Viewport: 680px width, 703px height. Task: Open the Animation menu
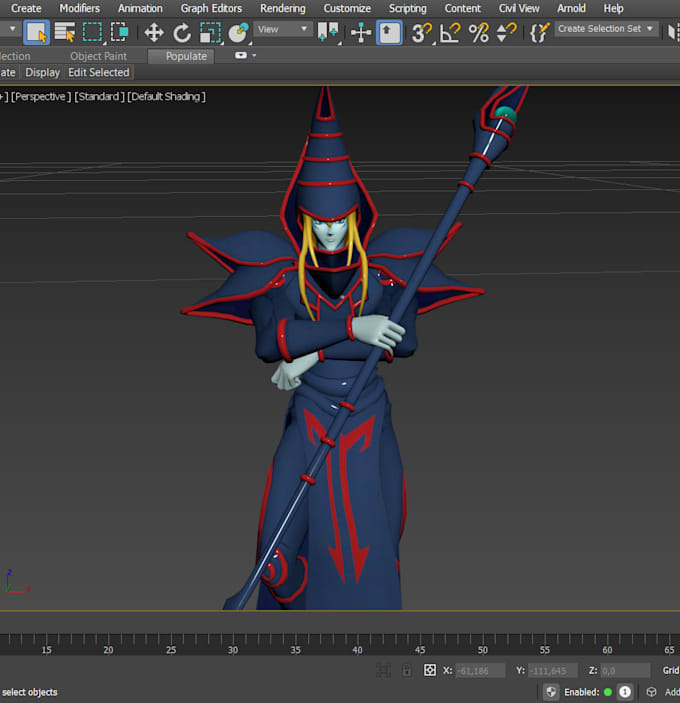click(140, 8)
